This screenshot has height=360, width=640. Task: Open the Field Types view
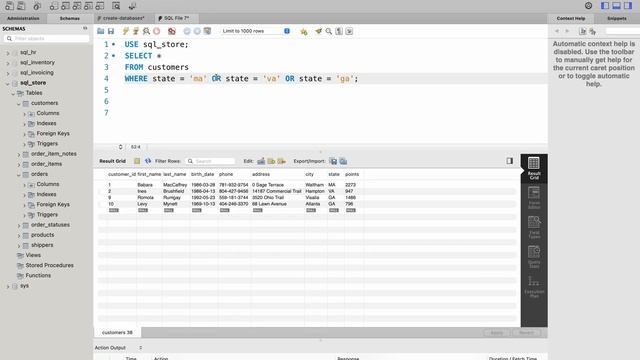(x=534, y=227)
